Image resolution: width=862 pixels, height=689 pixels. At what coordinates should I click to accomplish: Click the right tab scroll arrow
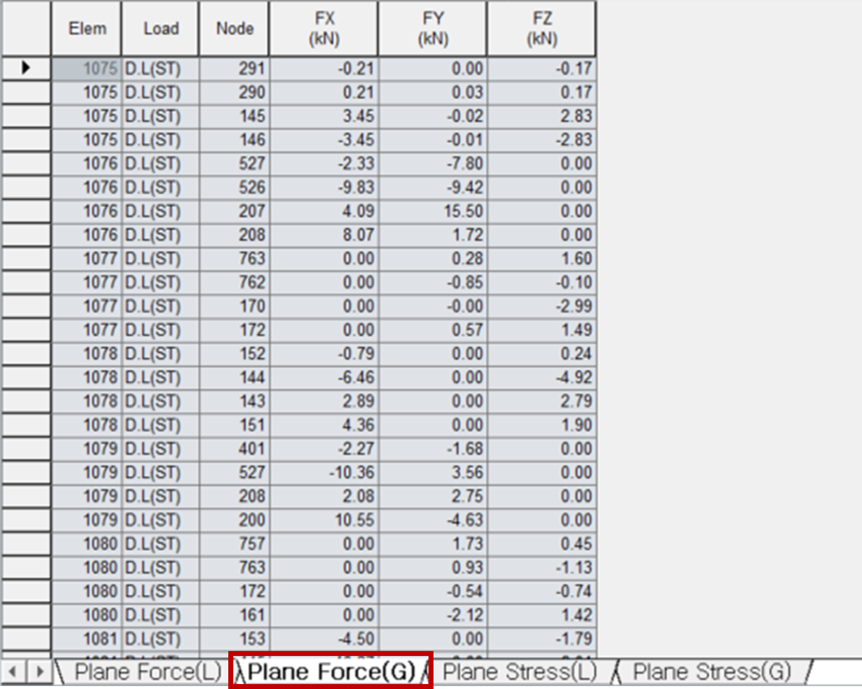point(37,671)
